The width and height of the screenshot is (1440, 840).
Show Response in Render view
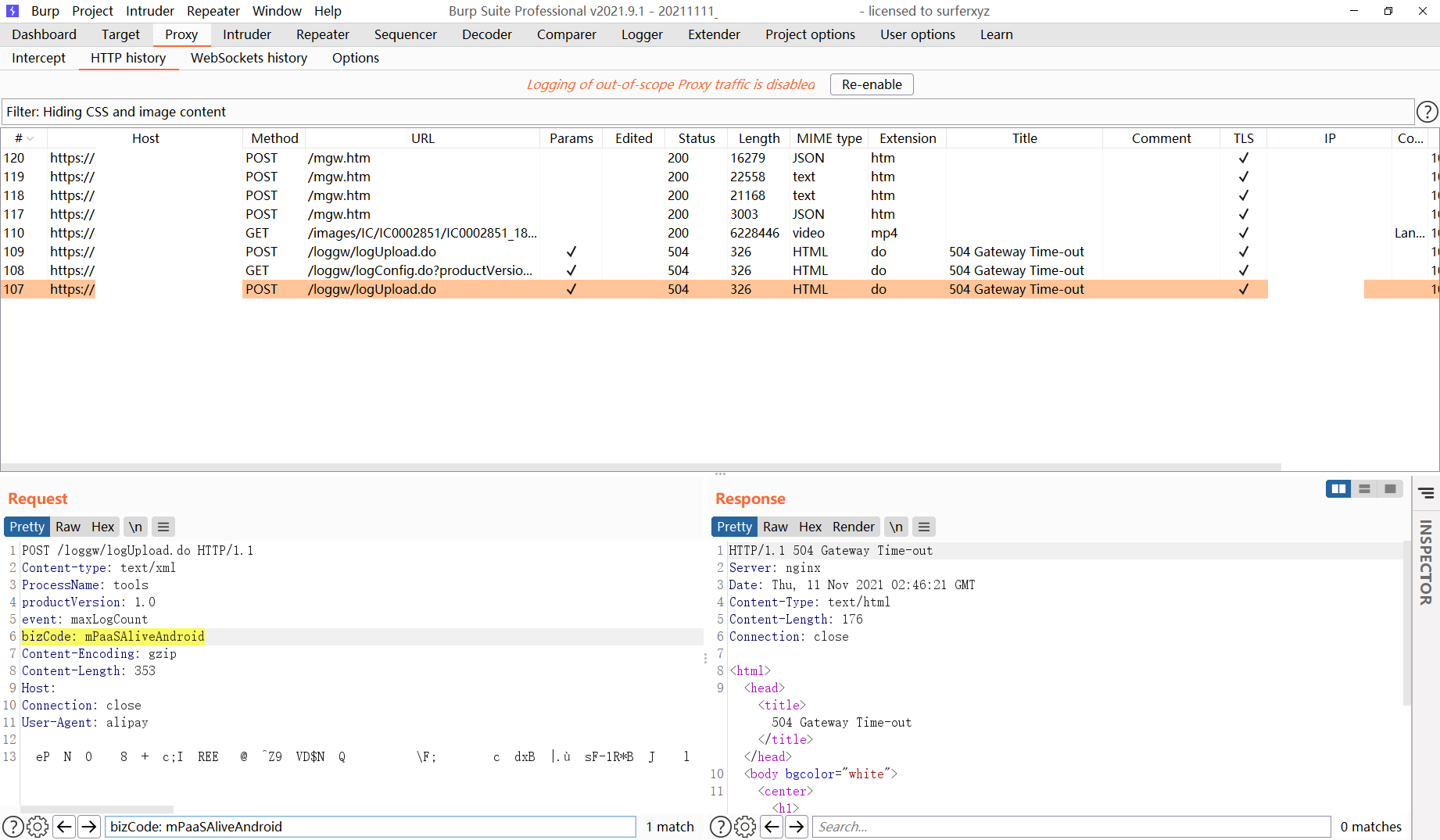coord(854,527)
